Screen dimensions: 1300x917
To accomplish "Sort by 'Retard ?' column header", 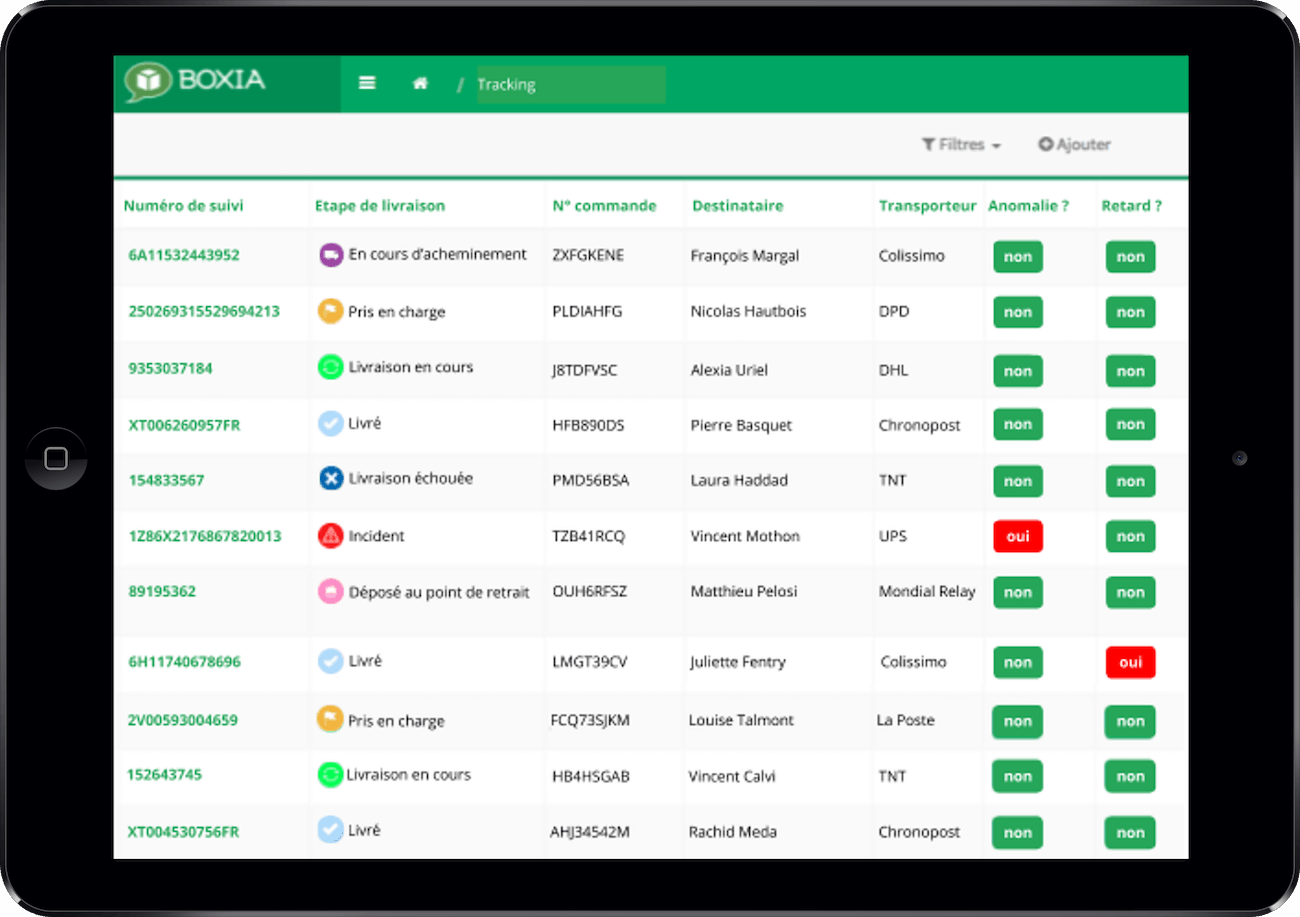I will [x=1132, y=206].
